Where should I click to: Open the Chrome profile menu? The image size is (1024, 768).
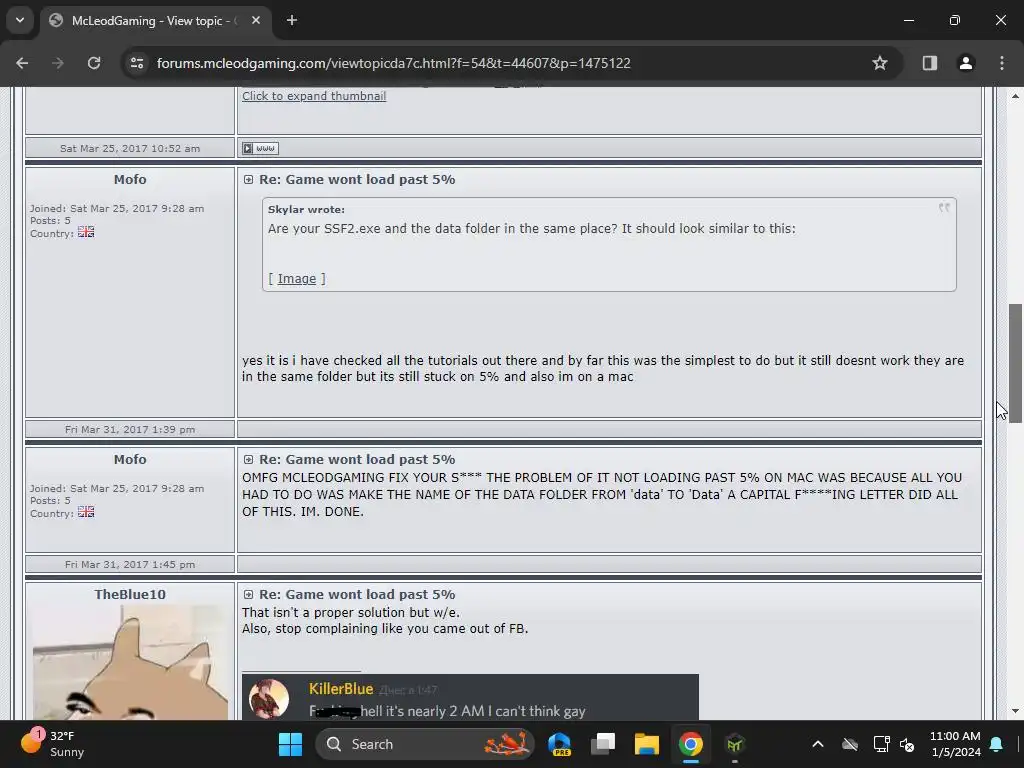(x=966, y=63)
